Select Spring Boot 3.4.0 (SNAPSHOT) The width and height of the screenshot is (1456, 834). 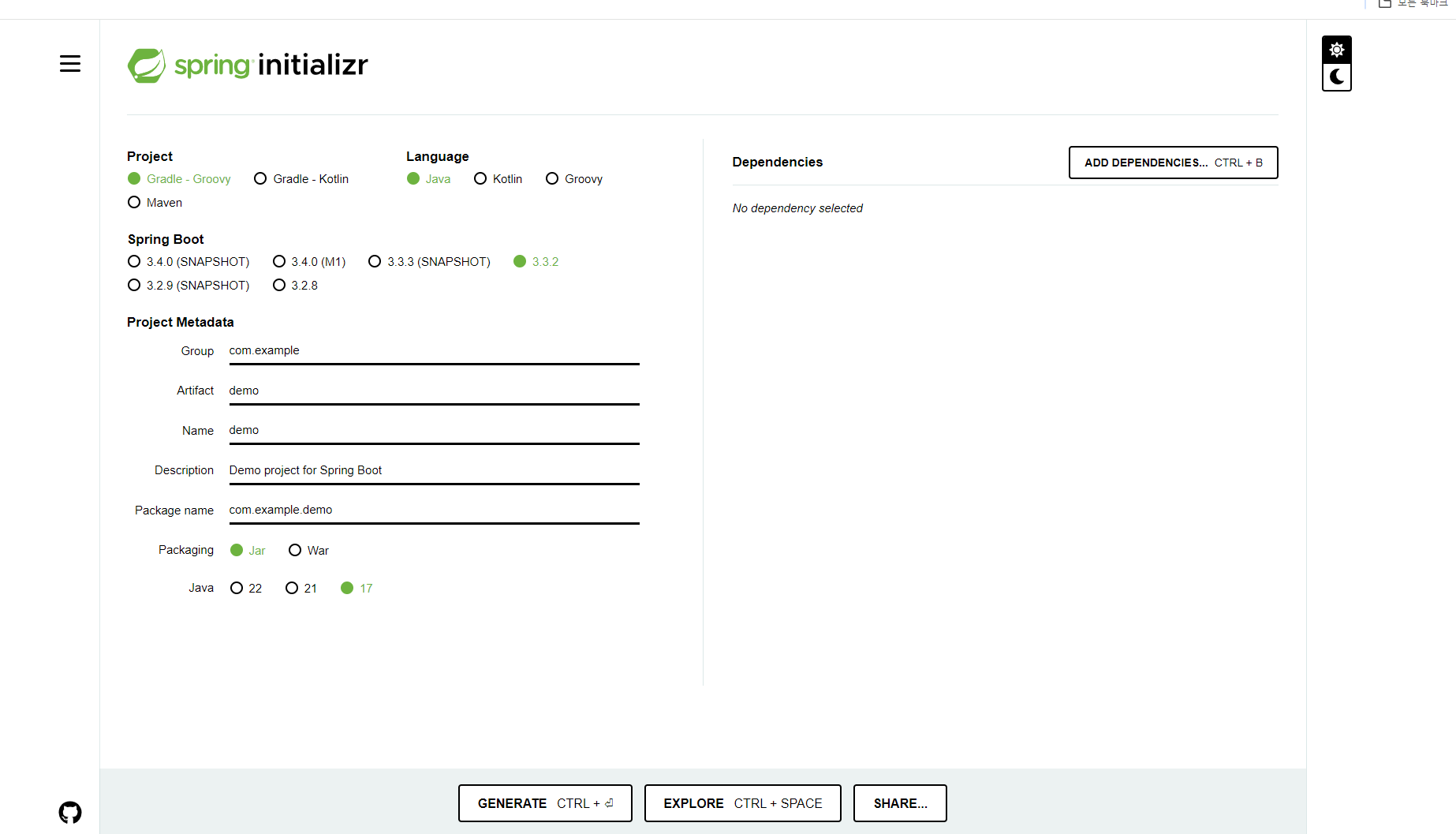click(189, 262)
